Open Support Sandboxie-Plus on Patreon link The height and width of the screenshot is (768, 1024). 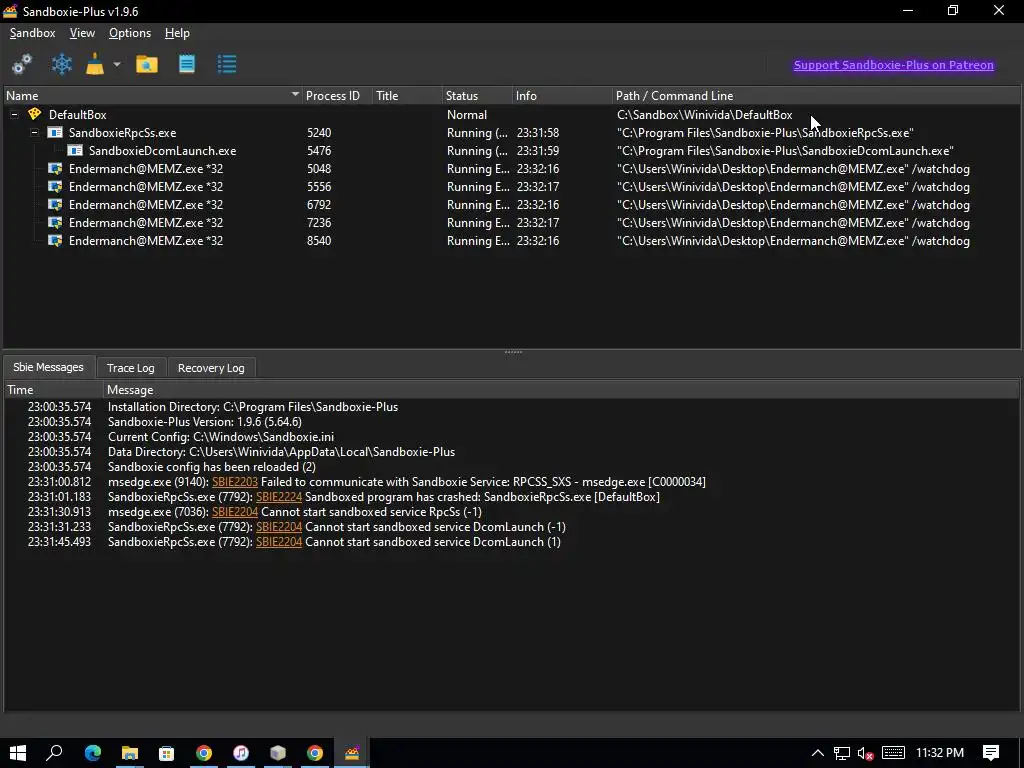893,65
